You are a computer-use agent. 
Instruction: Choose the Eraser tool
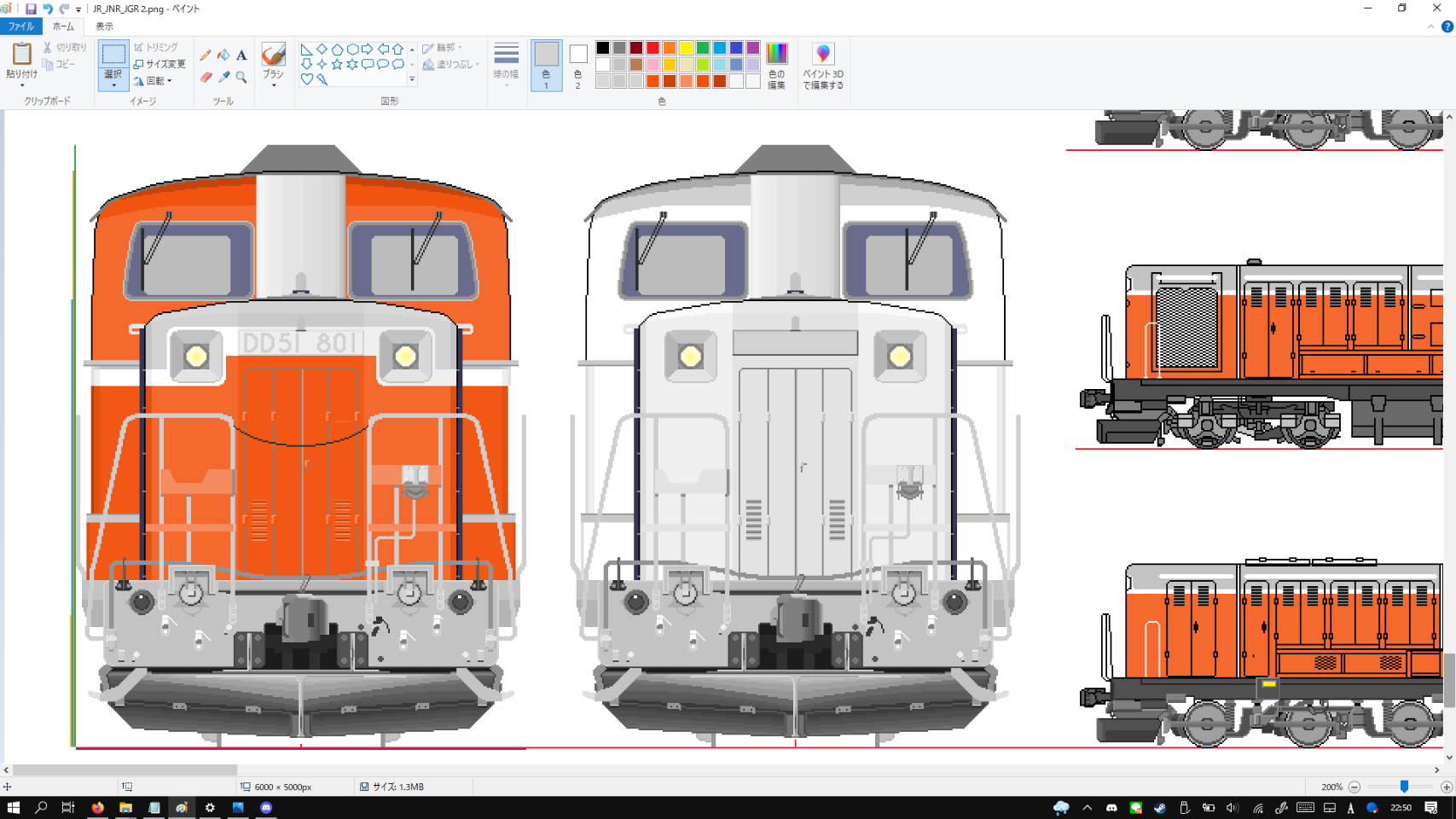pos(206,78)
